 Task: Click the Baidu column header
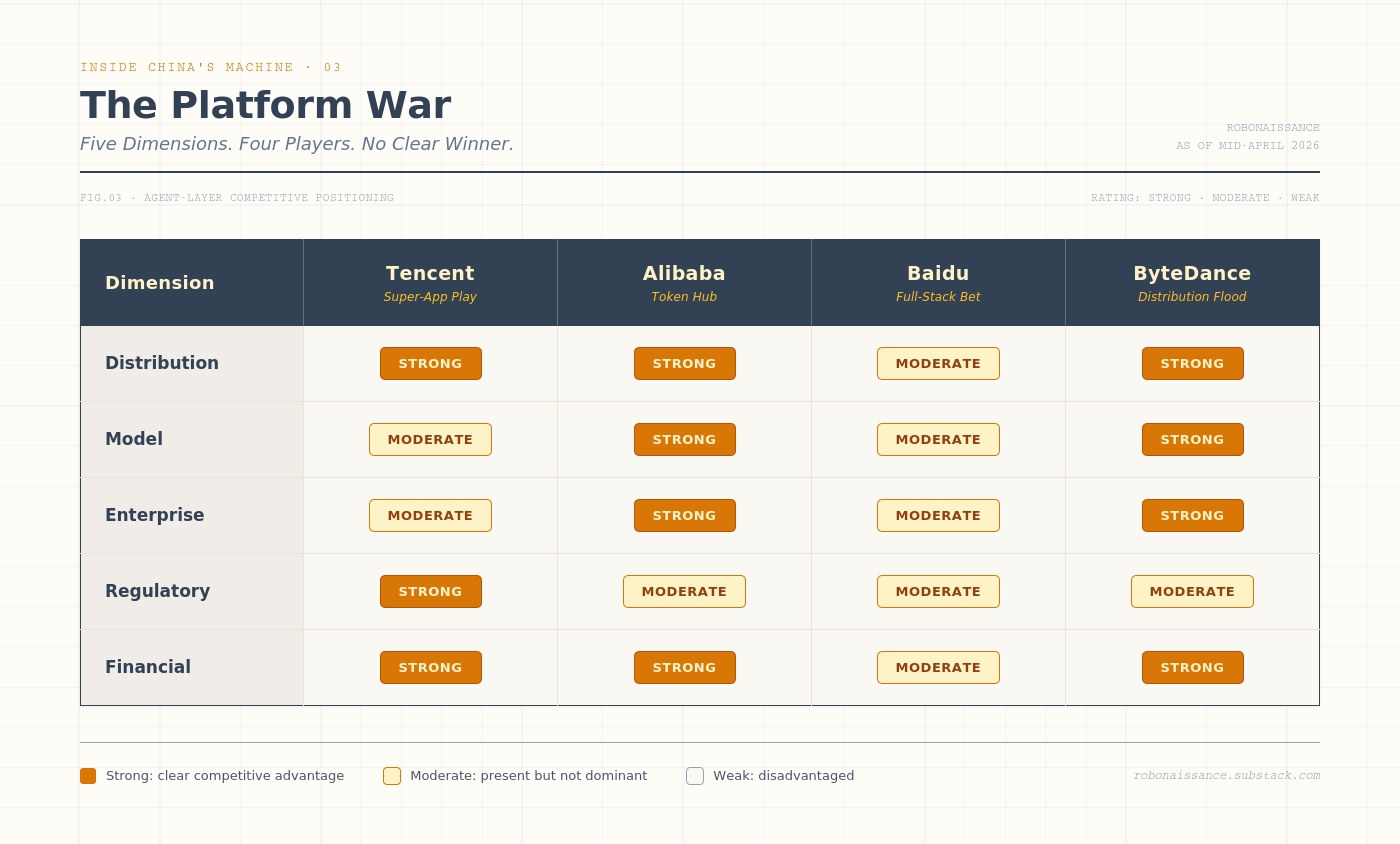click(938, 282)
